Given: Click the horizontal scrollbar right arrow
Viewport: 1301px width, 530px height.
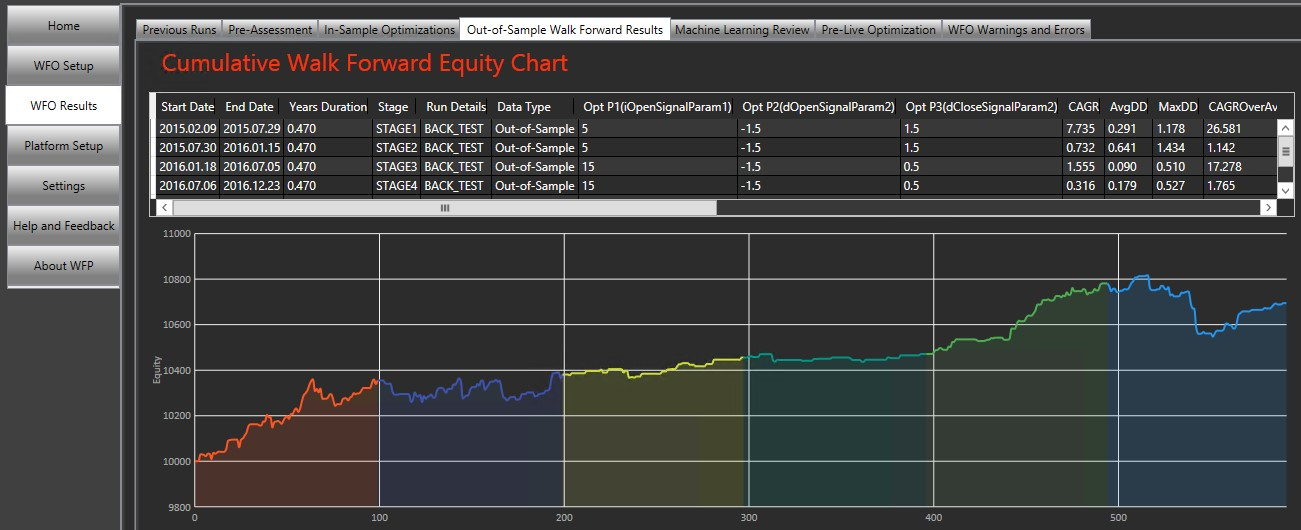Looking at the screenshot, I should [x=1268, y=207].
